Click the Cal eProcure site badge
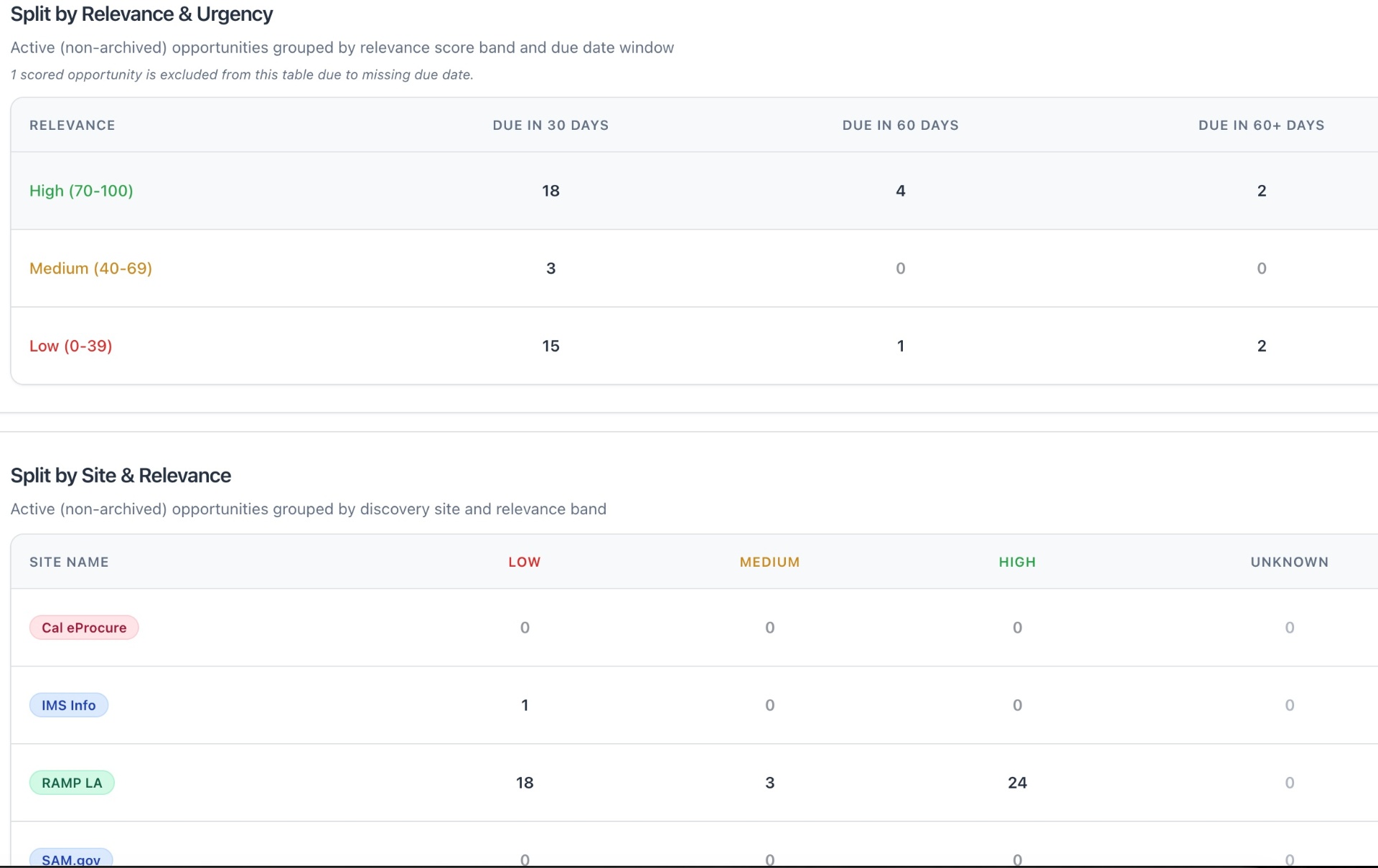 (x=84, y=628)
